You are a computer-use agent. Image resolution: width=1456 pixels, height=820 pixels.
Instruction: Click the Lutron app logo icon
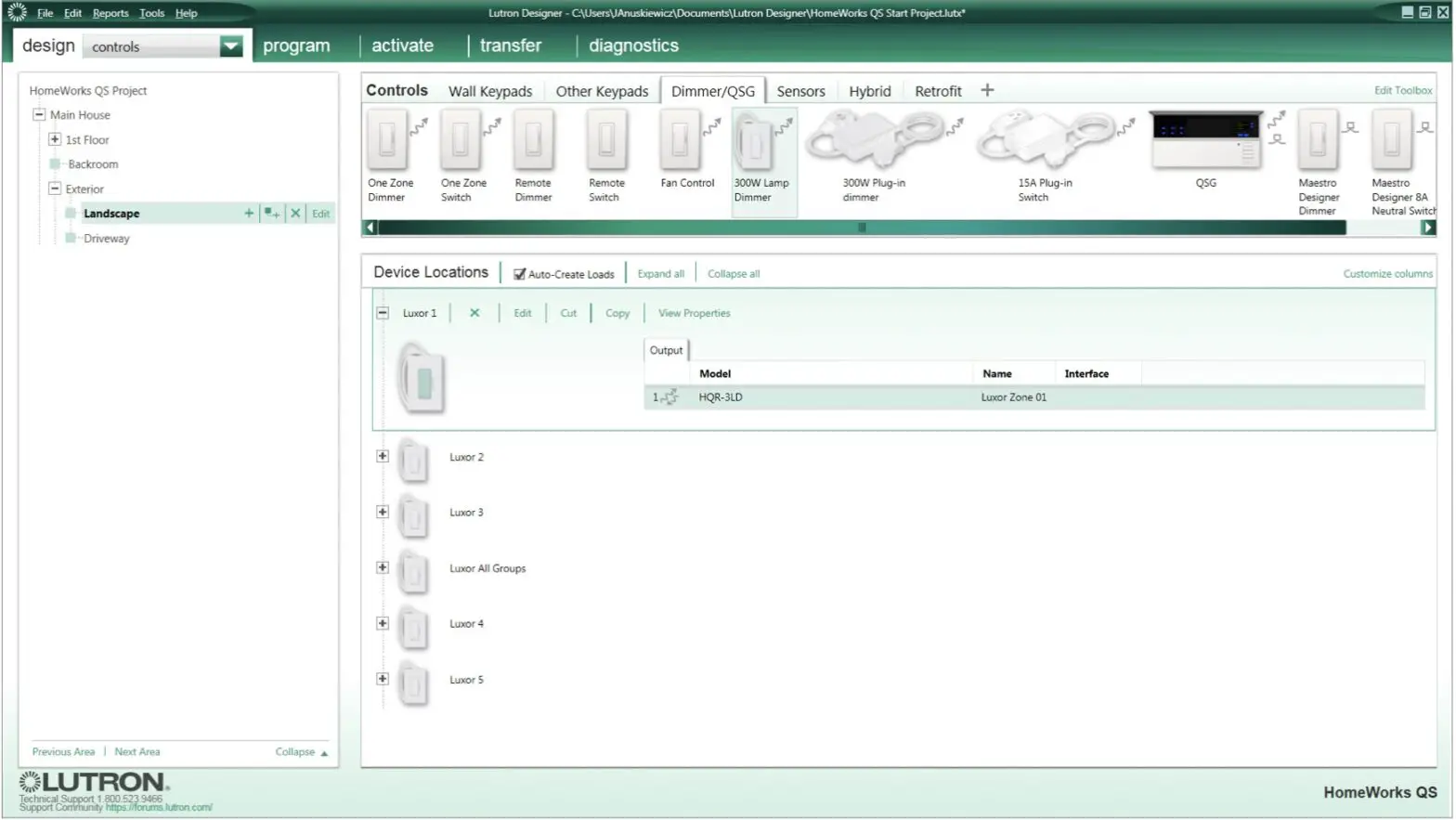point(17,12)
